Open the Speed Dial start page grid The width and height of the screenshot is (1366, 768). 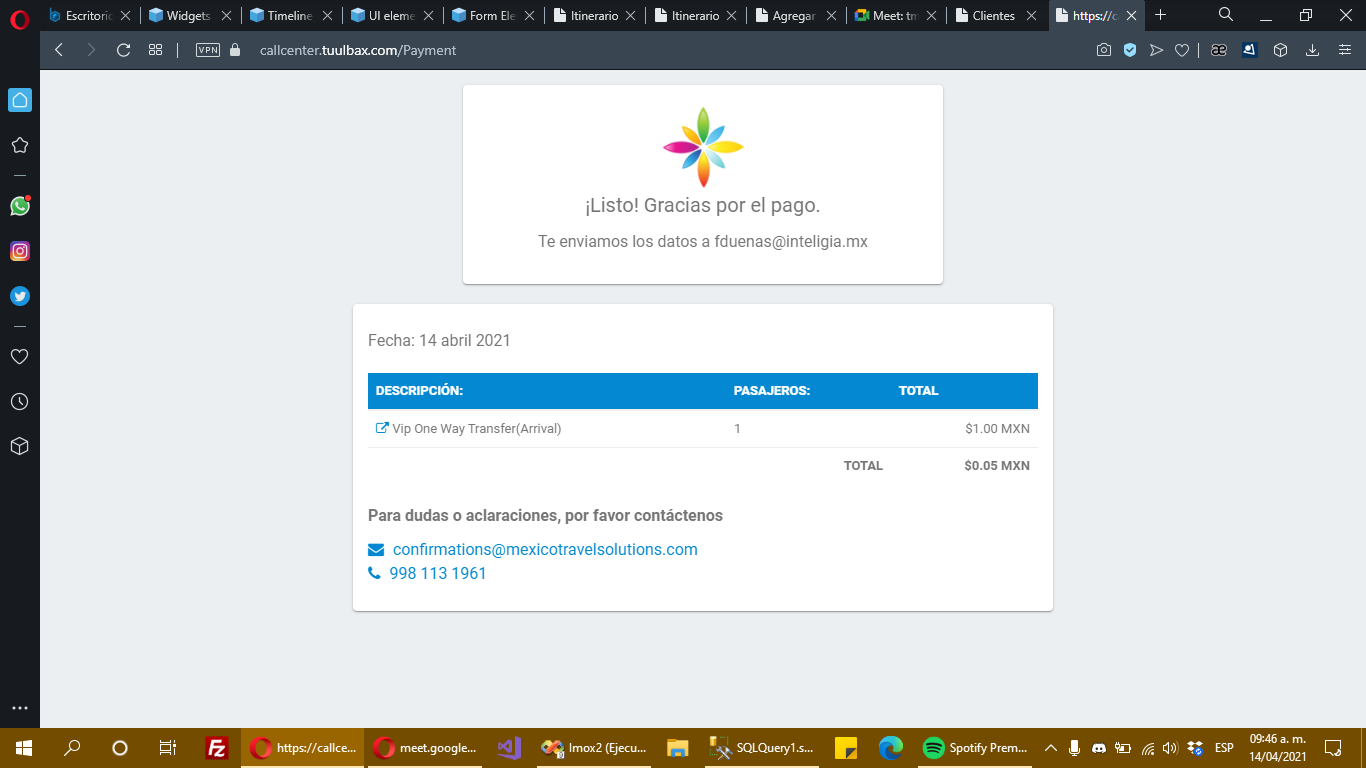coord(155,50)
